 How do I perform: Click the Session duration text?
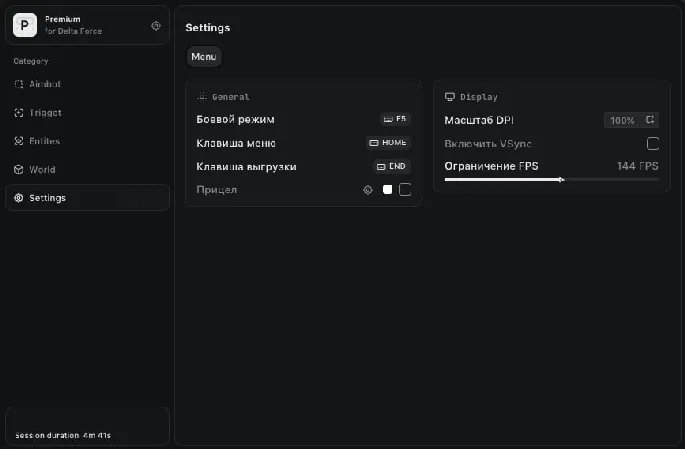coord(62,436)
